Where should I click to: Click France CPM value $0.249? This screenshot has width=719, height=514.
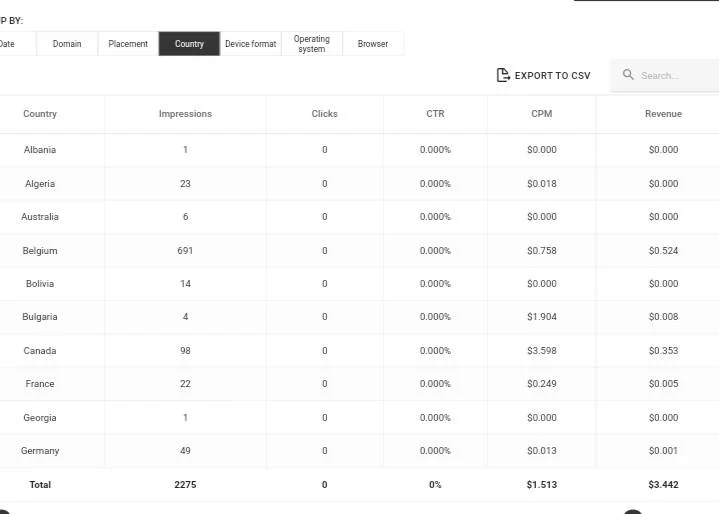[x=542, y=383]
